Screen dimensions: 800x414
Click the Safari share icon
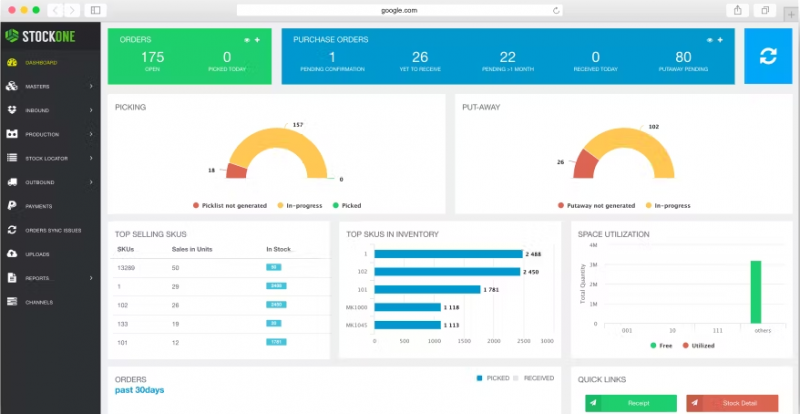(737, 10)
